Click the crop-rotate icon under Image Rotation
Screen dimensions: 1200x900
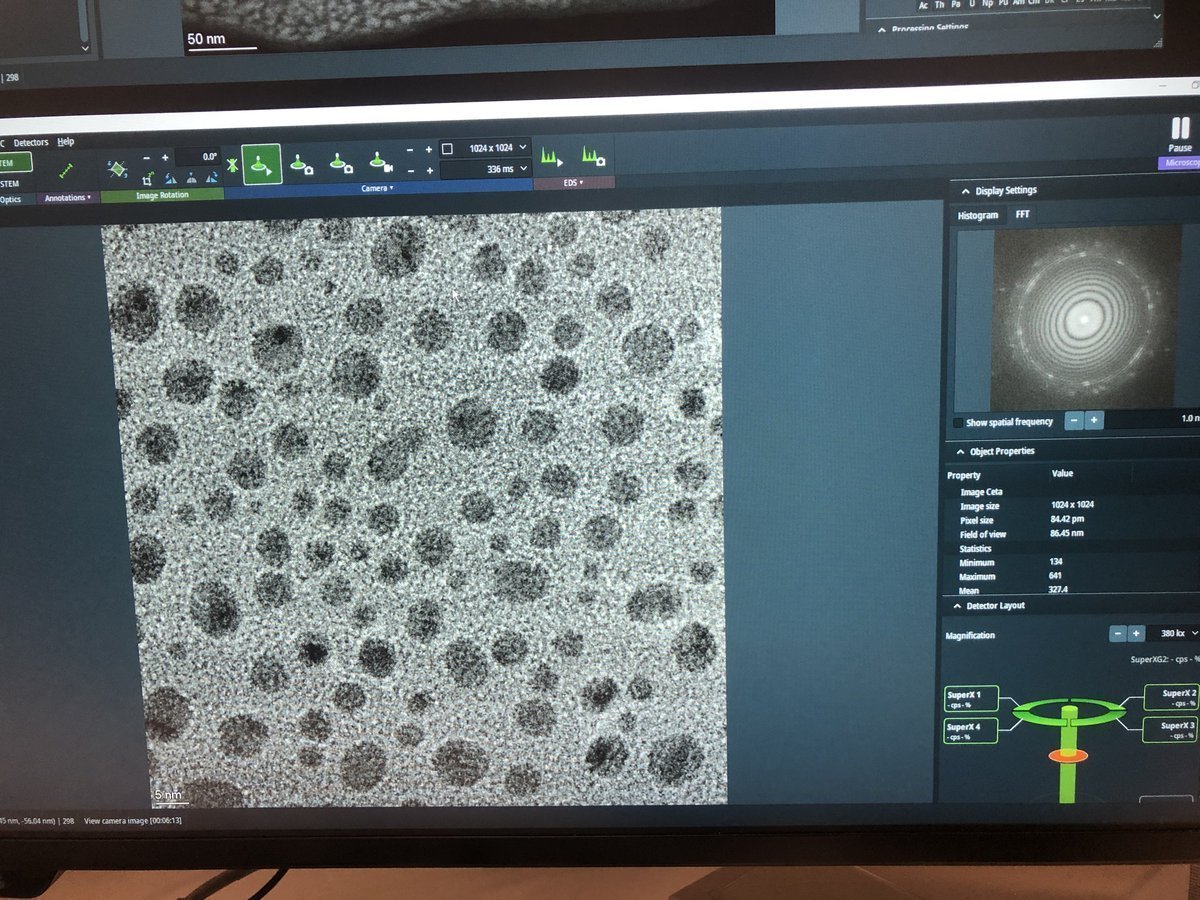pyautogui.click(x=147, y=177)
